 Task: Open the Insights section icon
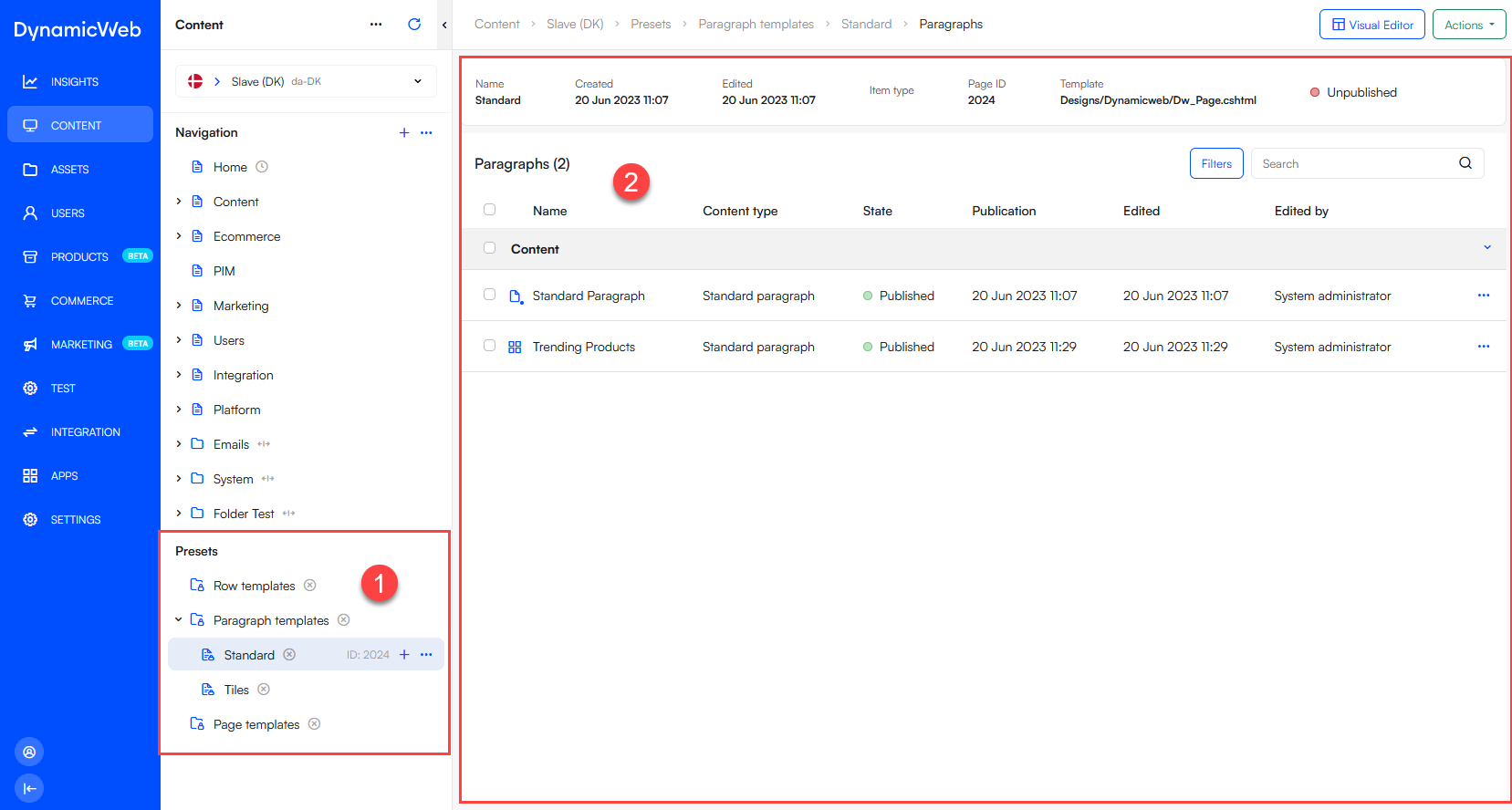coord(30,82)
